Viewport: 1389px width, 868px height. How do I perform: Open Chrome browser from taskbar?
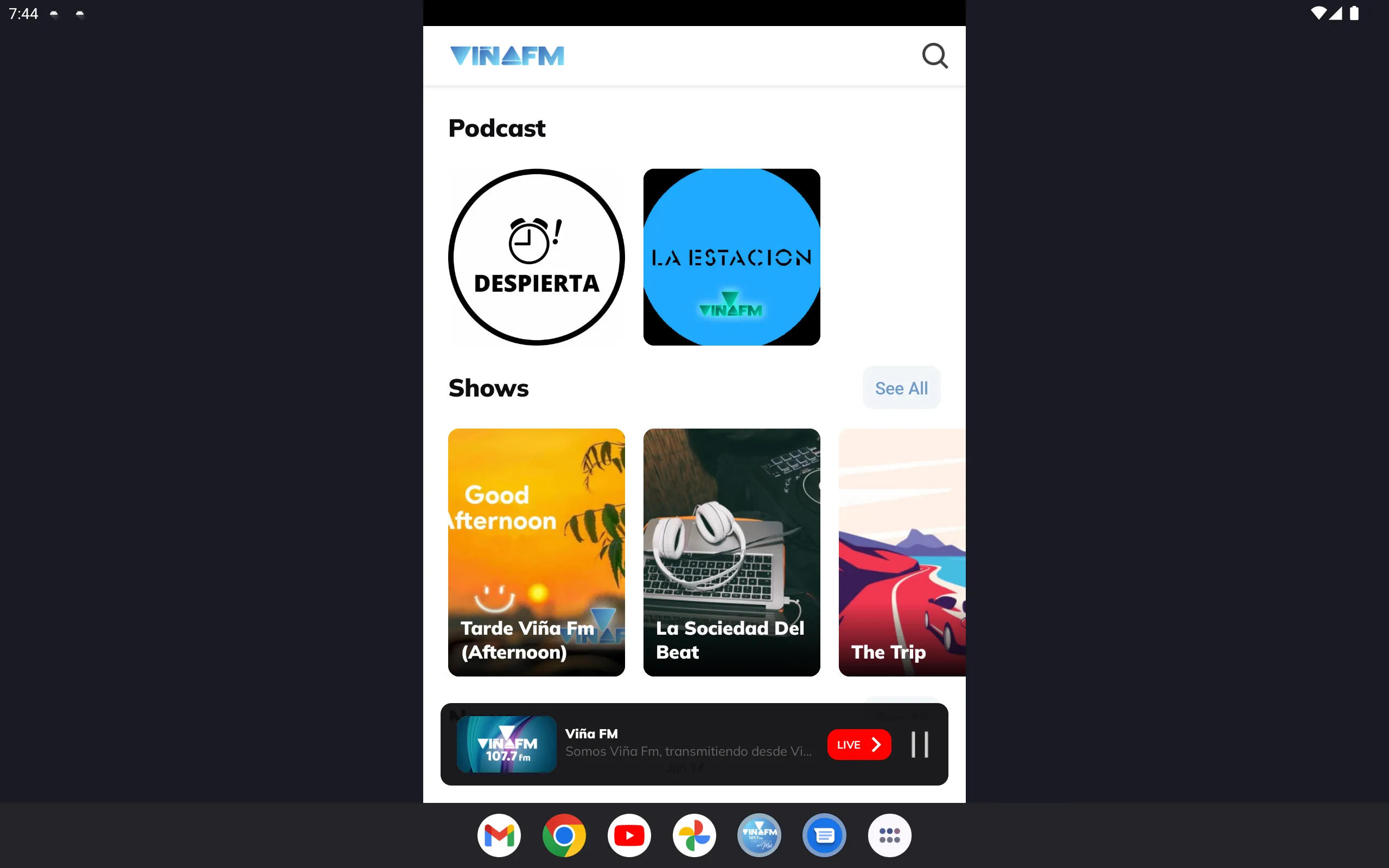pyautogui.click(x=563, y=835)
